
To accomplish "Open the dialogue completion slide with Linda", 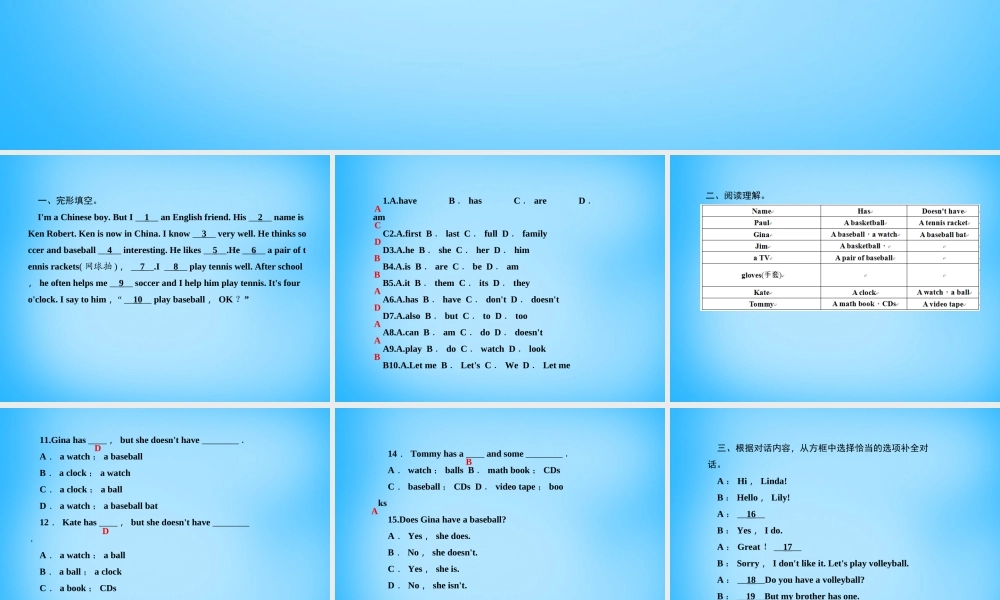I will [x=835, y=504].
